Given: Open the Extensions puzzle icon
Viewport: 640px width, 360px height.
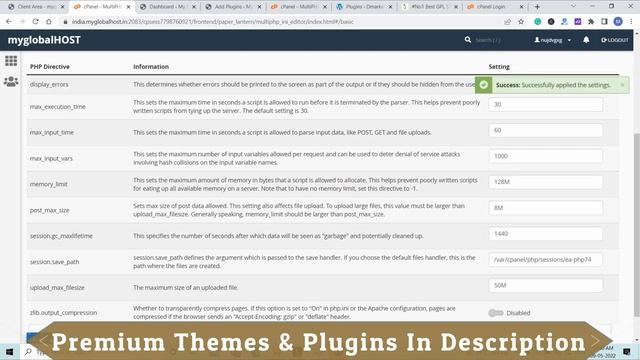Looking at the screenshot, I should 591,22.
